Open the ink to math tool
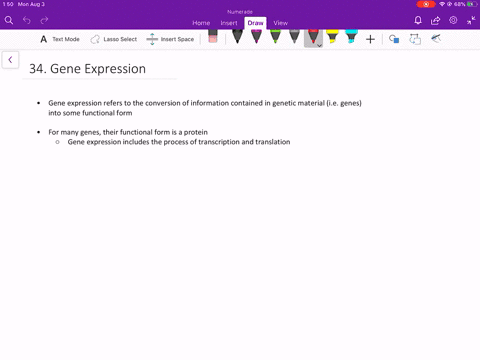Image resolution: width=480 pixels, height=360 pixels. click(436, 39)
